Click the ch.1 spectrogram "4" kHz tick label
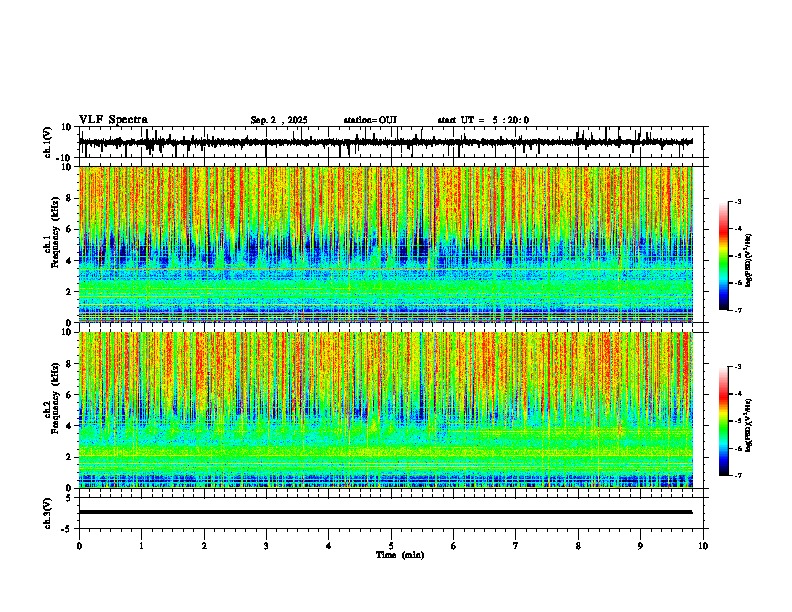 tap(70, 261)
